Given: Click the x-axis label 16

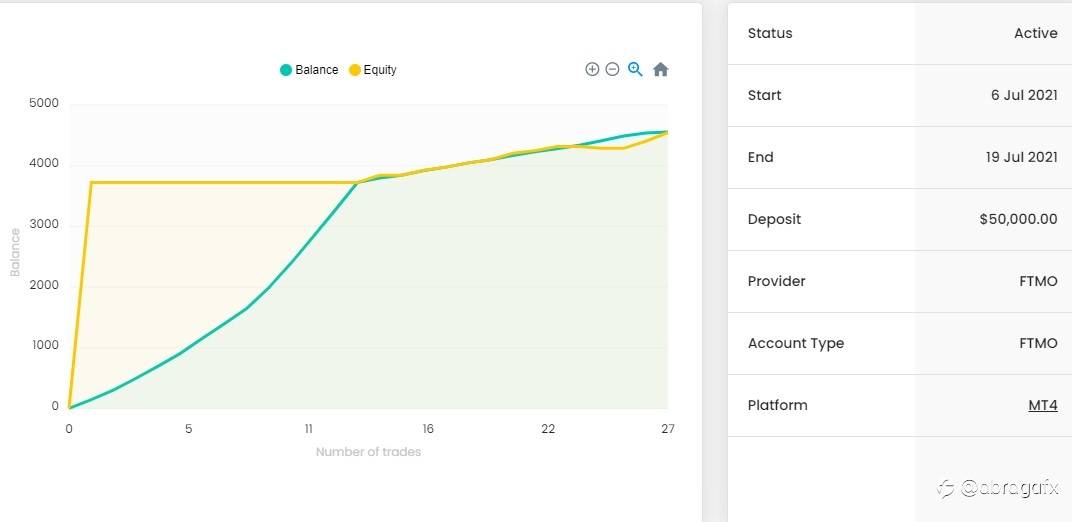Looking at the screenshot, I should tap(428, 429).
